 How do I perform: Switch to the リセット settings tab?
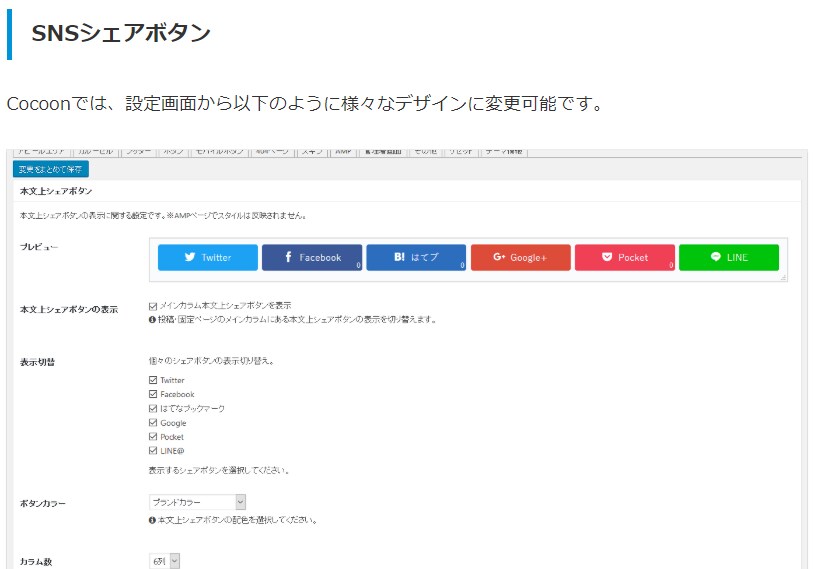[461, 152]
